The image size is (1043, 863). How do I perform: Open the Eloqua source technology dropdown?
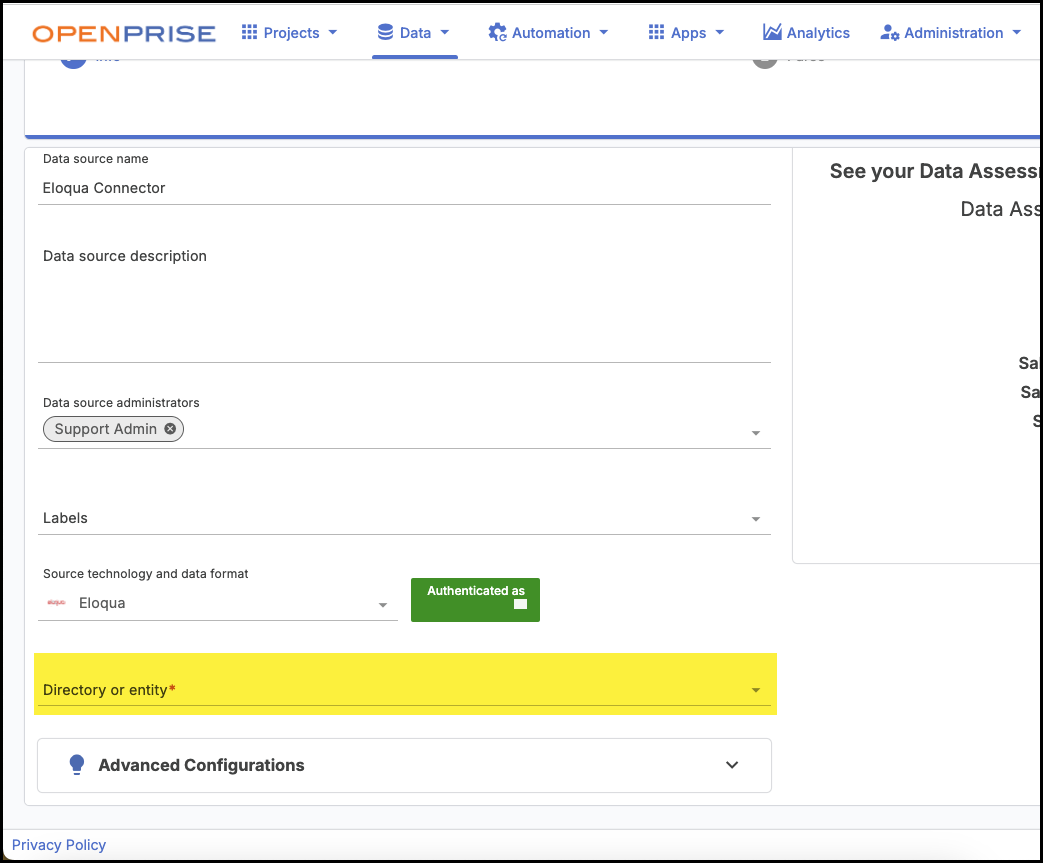218,603
